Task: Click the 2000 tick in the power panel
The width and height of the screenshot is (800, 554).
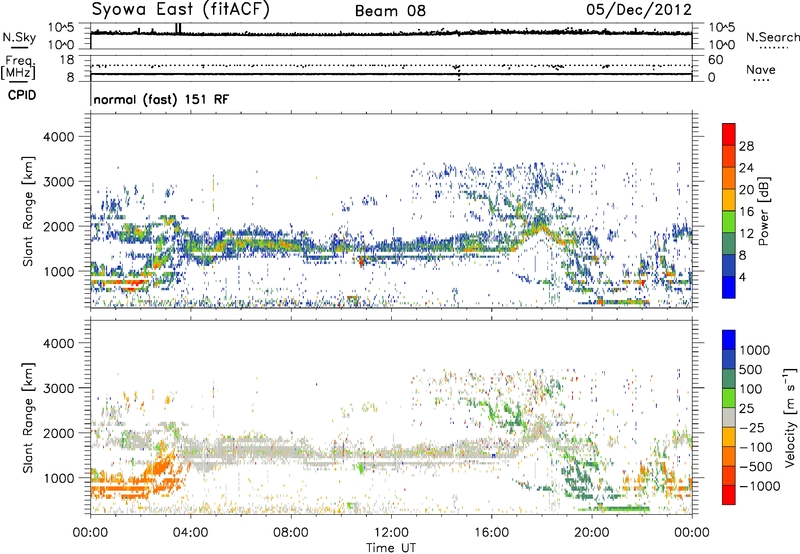Action: tap(58, 226)
